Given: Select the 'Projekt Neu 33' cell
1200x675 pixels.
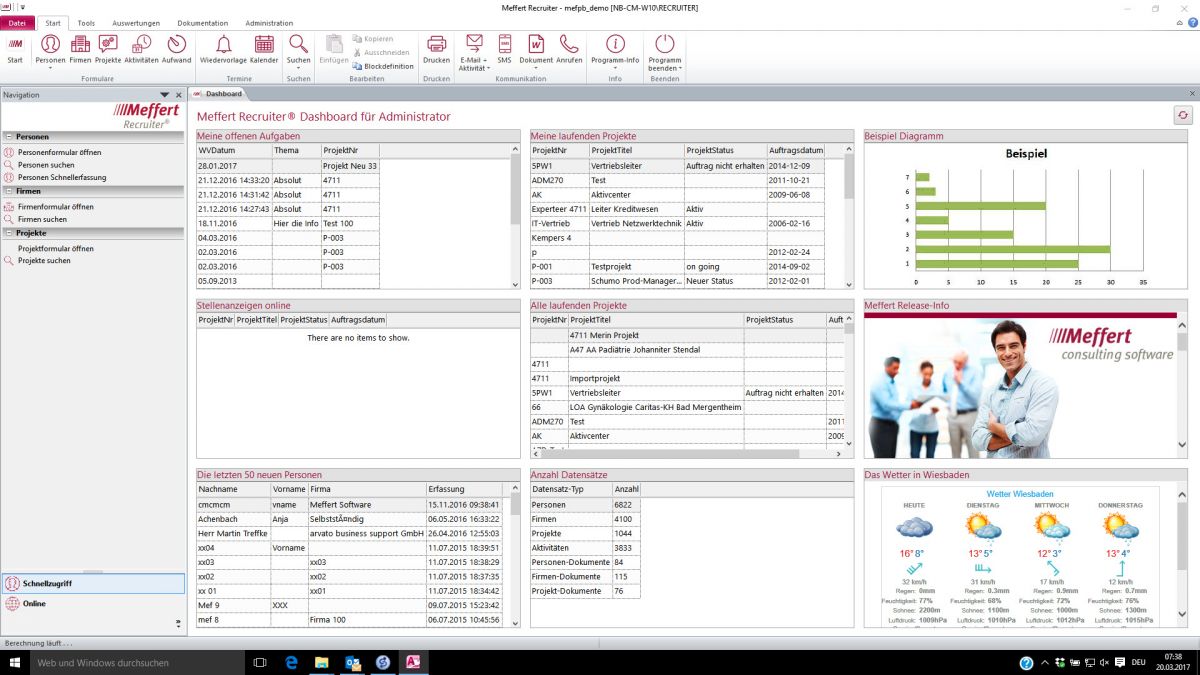Looking at the screenshot, I should click(350, 166).
